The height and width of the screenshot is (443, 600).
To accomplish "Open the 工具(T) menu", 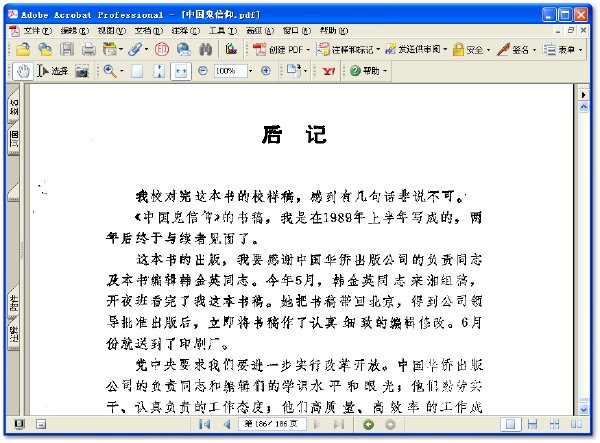I will click(x=223, y=30).
